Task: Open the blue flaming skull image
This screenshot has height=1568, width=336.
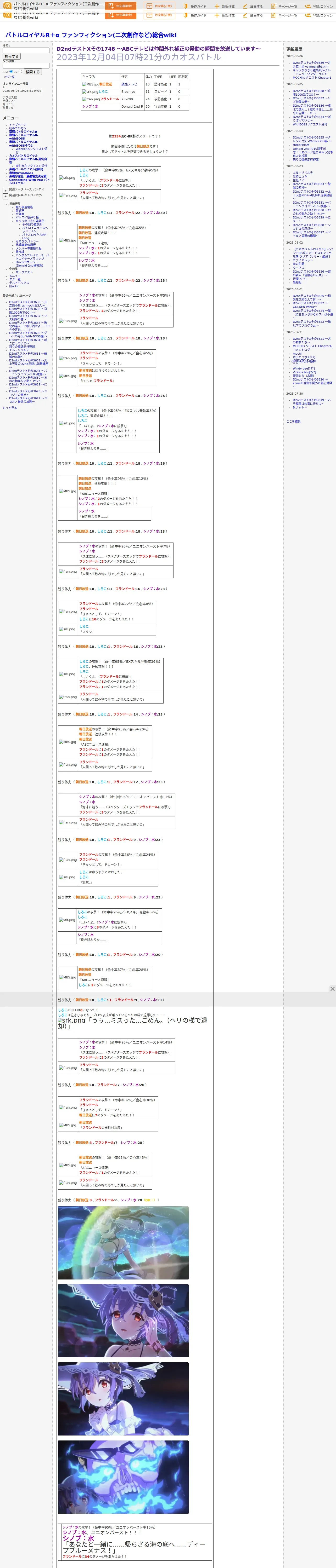Action: click(123, 1477)
